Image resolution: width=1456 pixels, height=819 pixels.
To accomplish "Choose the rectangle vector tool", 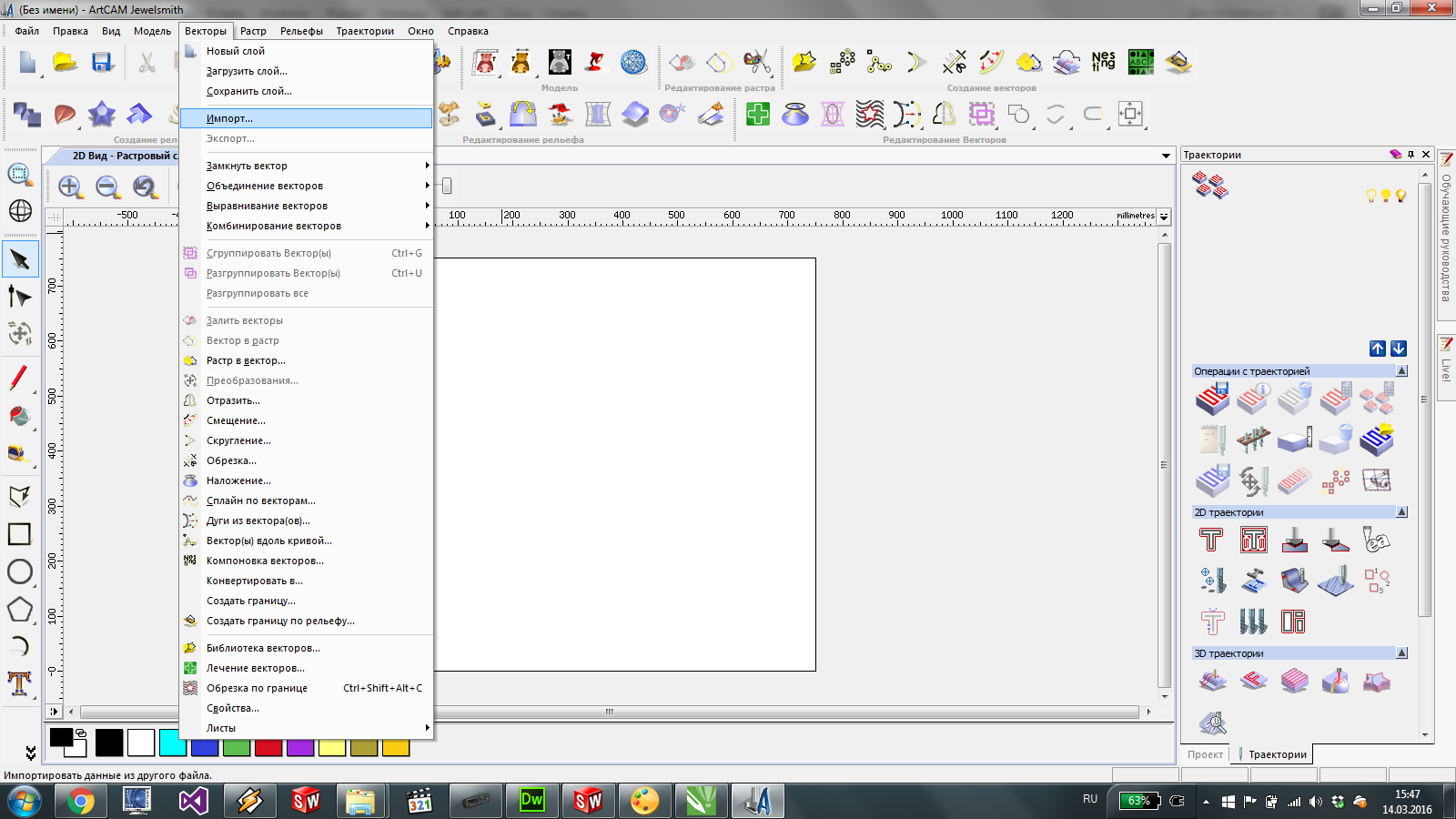I will [x=20, y=534].
